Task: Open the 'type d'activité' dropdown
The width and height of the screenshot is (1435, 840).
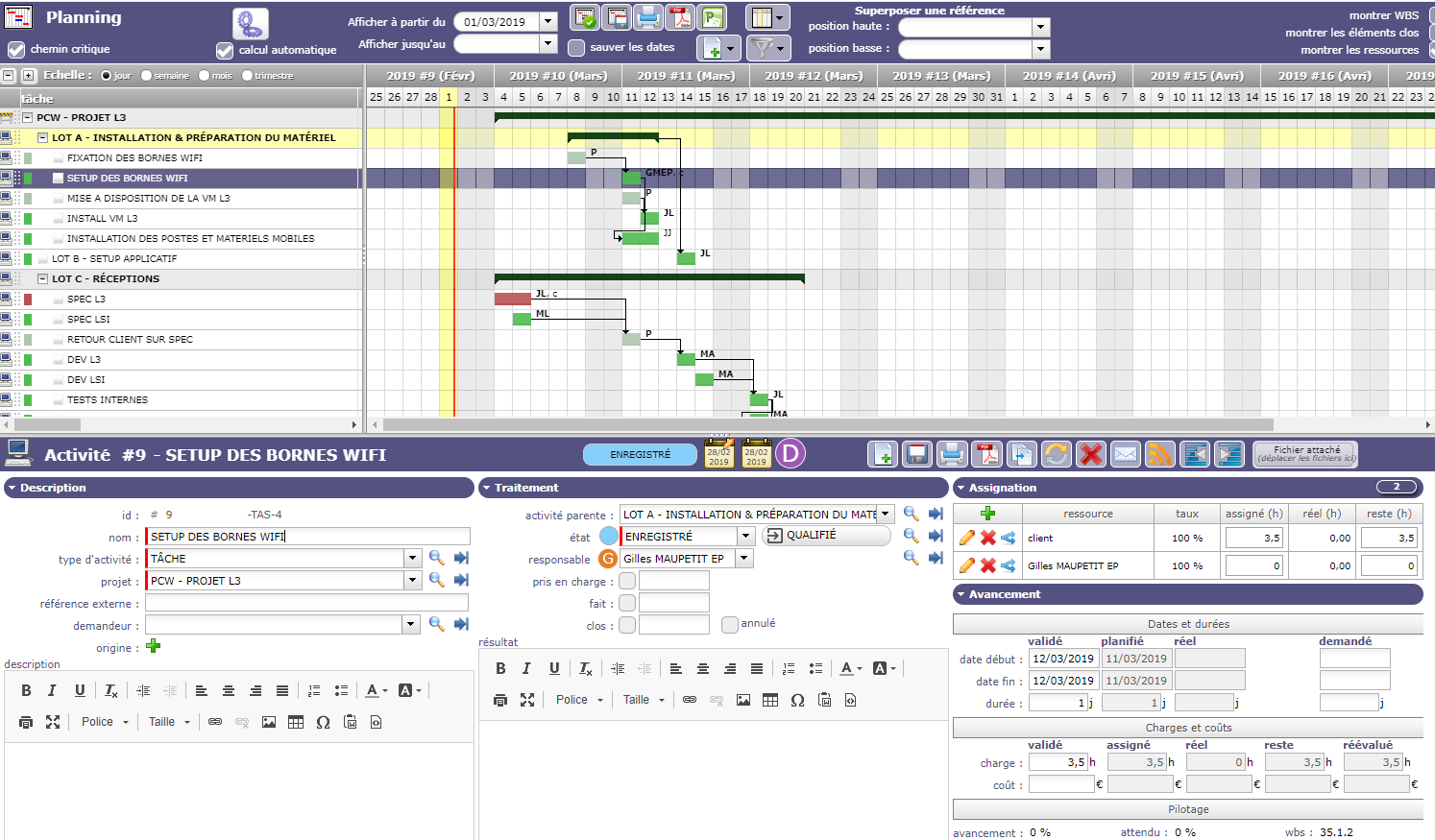Action: tap(412, 558)
